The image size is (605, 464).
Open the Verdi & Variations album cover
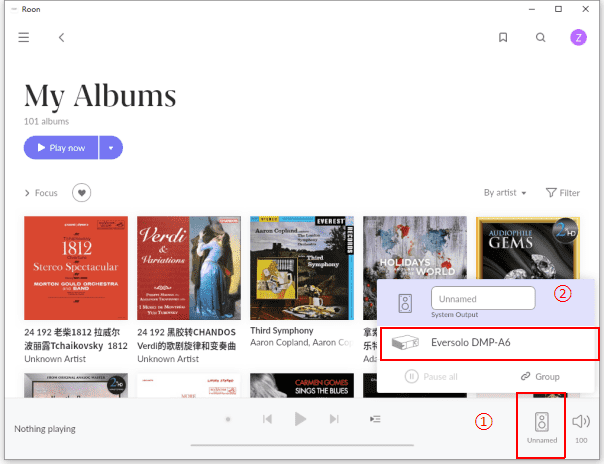click(189, 268)
